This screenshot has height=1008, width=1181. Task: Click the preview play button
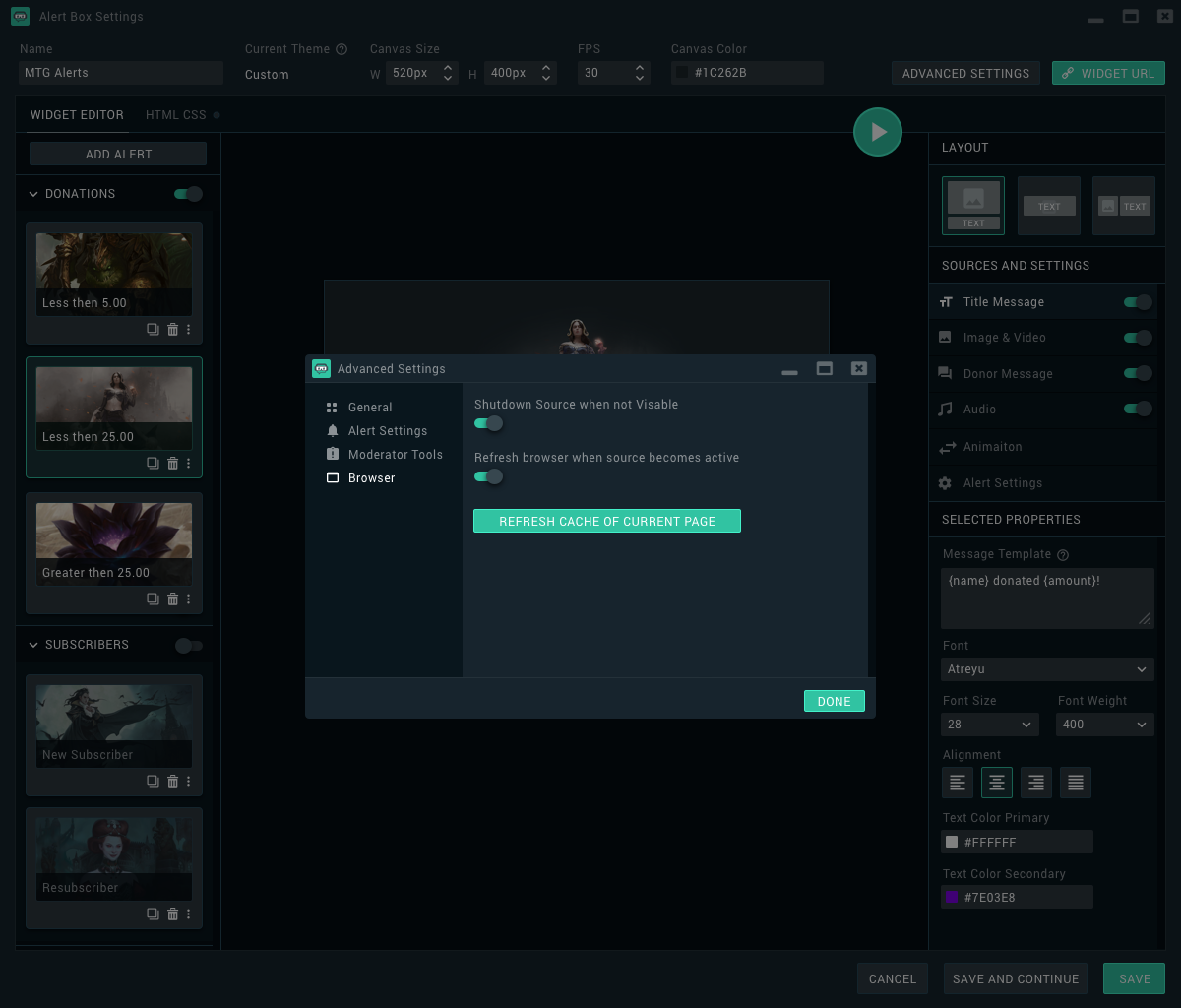(x=878, y=132)
